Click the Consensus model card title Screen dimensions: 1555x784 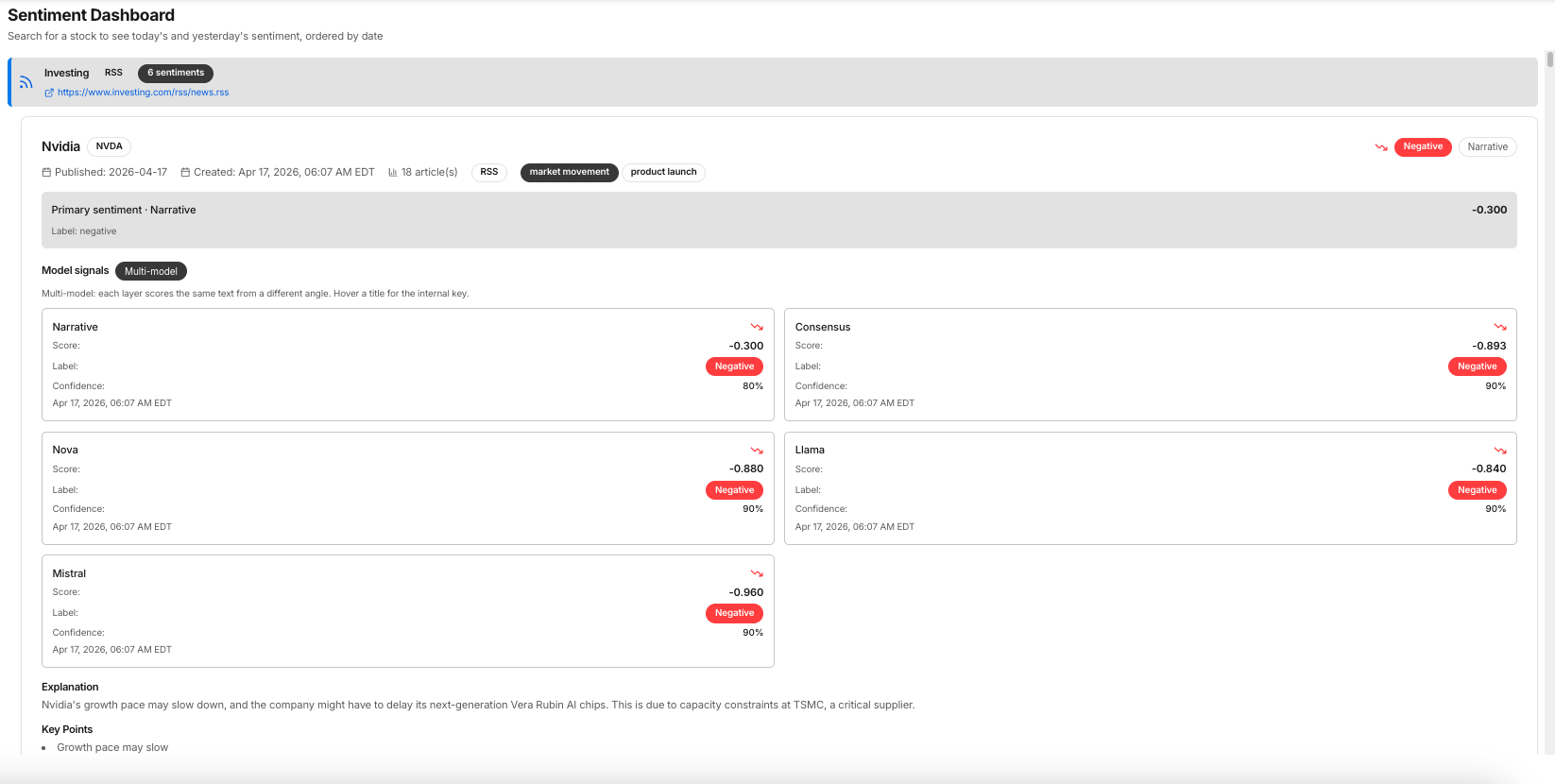[x=823, y=327]
